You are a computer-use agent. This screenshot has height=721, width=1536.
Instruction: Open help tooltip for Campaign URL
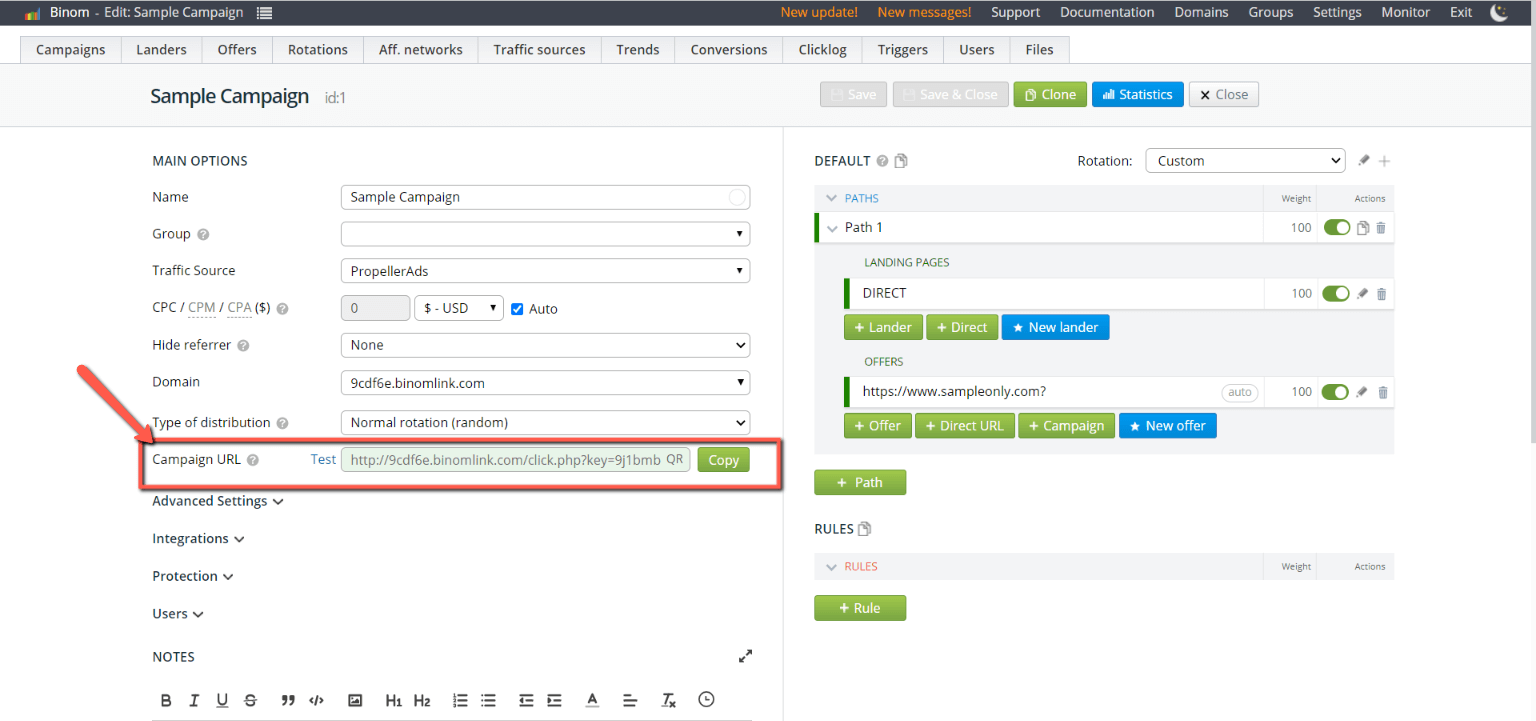pos(253,460)
